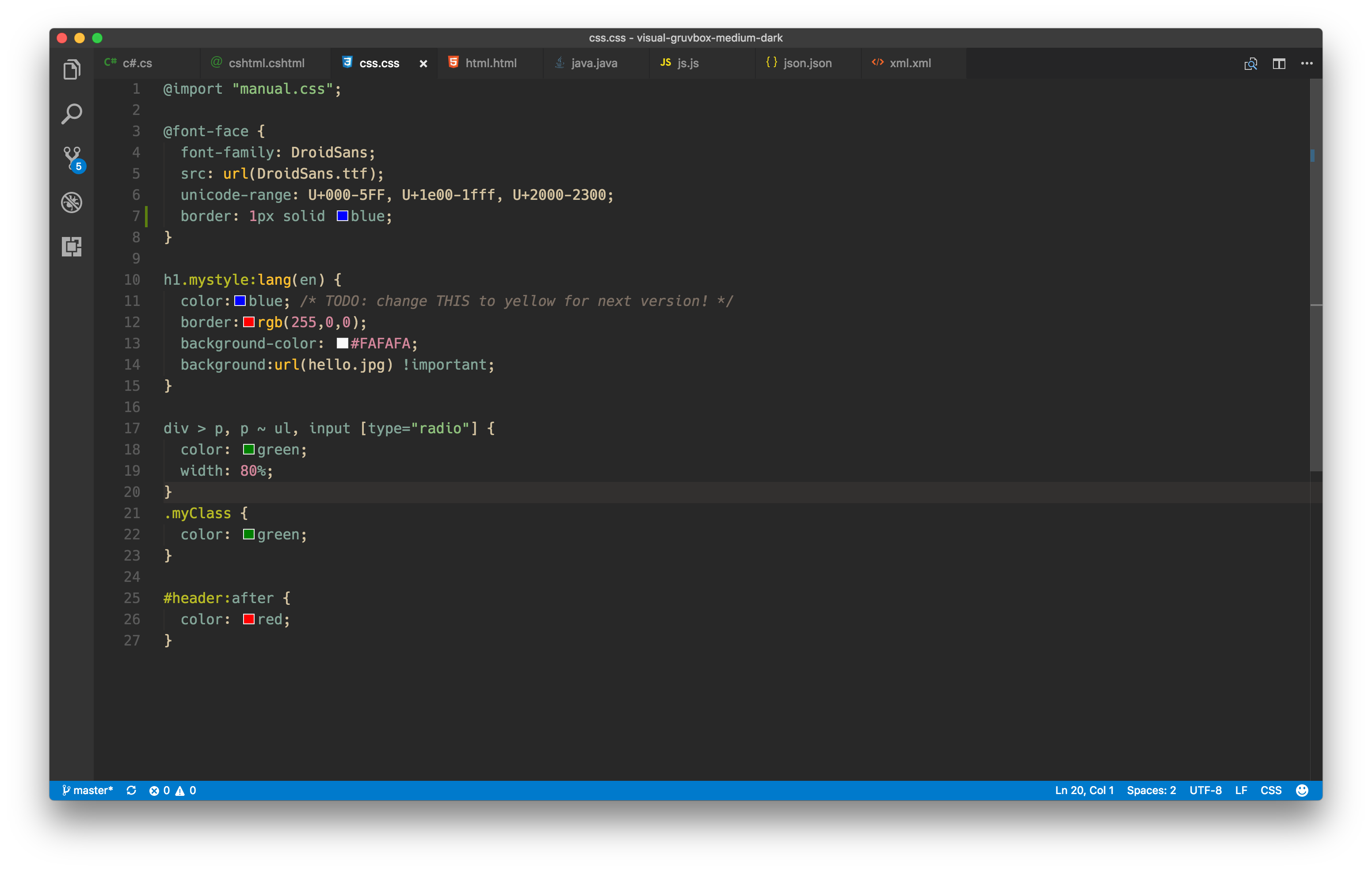Open the master branch selector
This screenshot has height=871, width=1372.
tap(88, 790)
